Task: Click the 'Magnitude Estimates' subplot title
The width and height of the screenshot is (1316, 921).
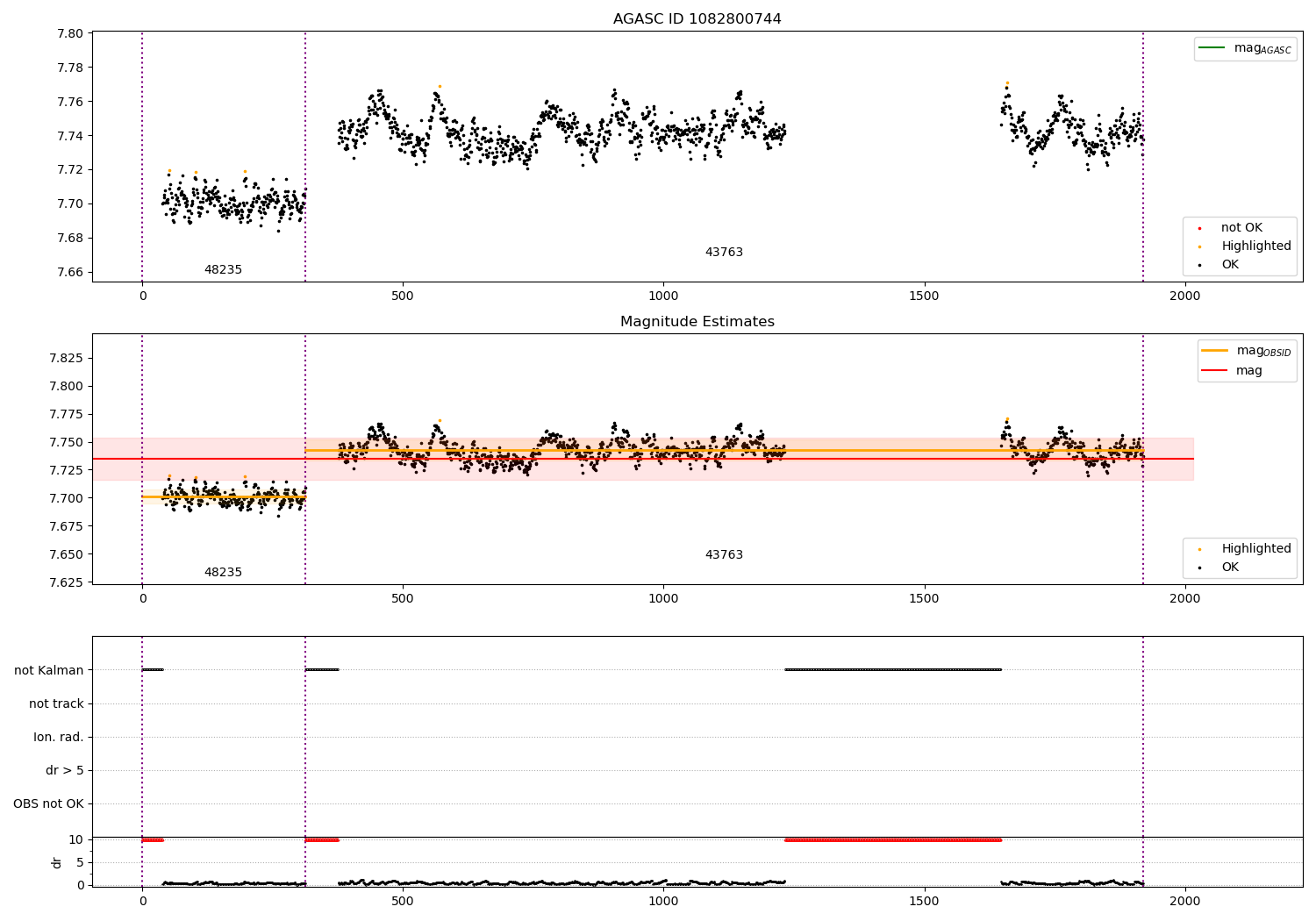Action: (697, 321)
